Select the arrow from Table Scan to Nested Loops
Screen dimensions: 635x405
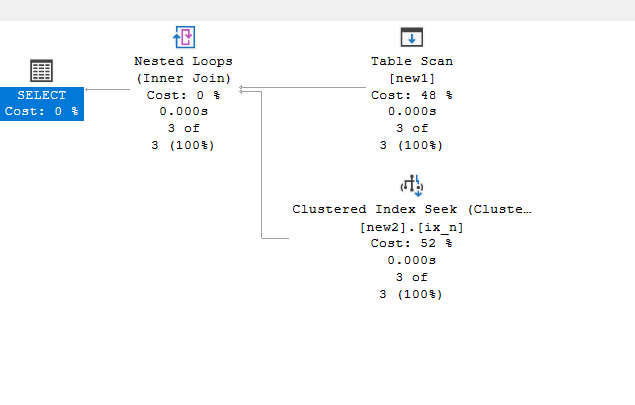pos(302,87)
